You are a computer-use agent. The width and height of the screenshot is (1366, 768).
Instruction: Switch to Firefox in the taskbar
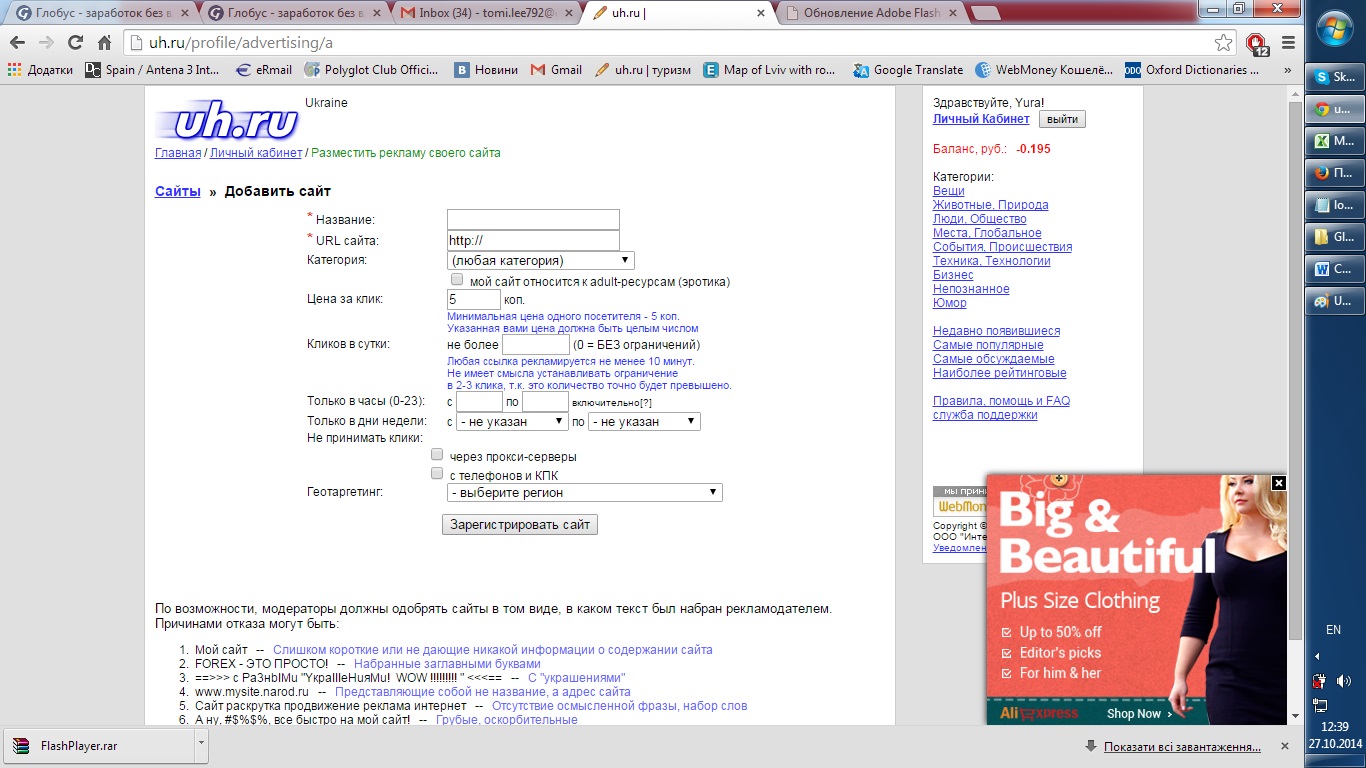tap(1335, 173)
